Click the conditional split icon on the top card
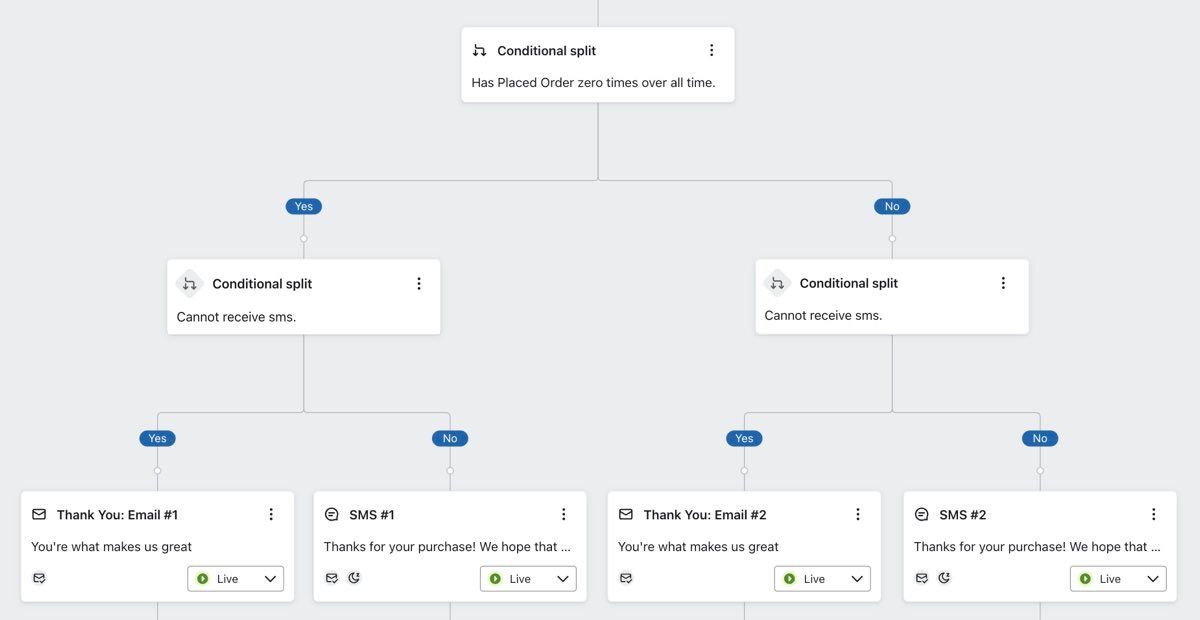 479,49
